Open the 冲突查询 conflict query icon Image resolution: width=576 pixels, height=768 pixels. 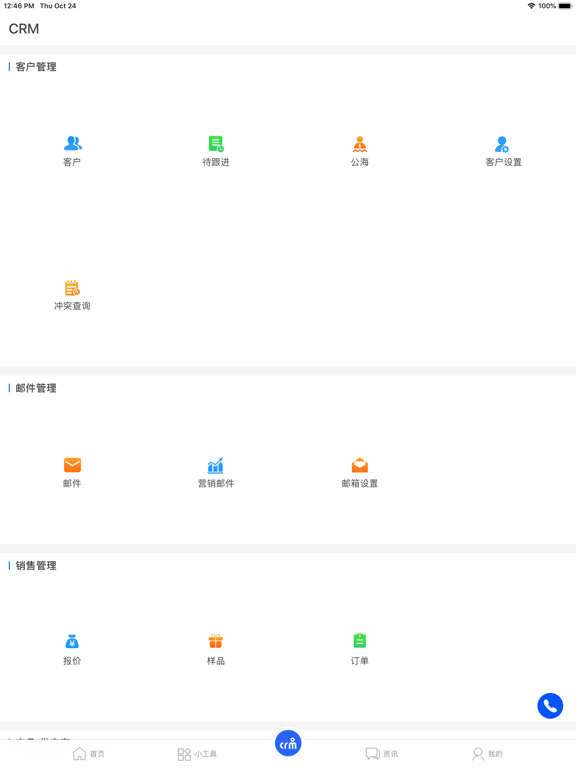72,288
